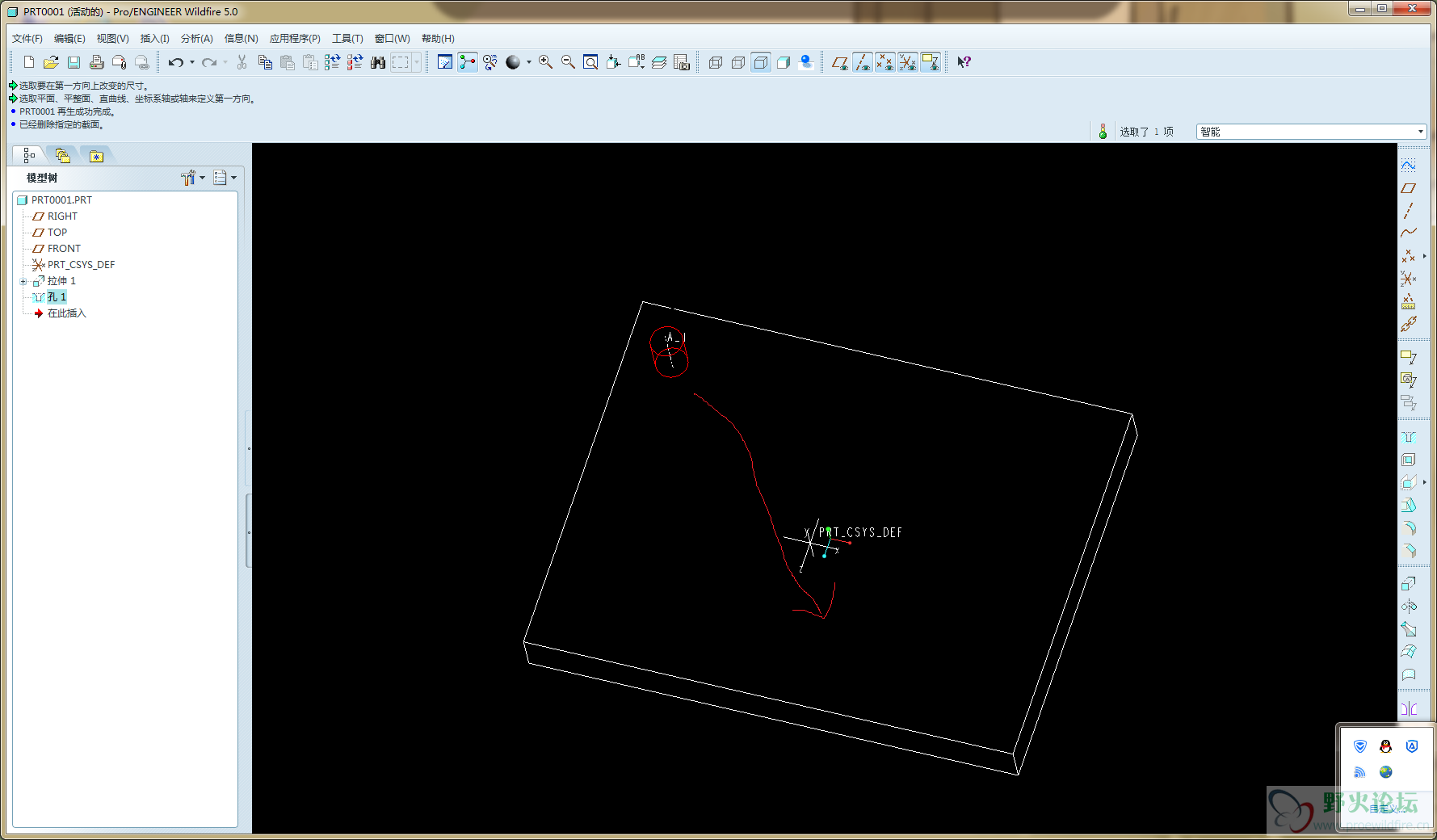Open the 编辑(E) menu
This screenshot has width=1437, height=840.
pos(69,39)
